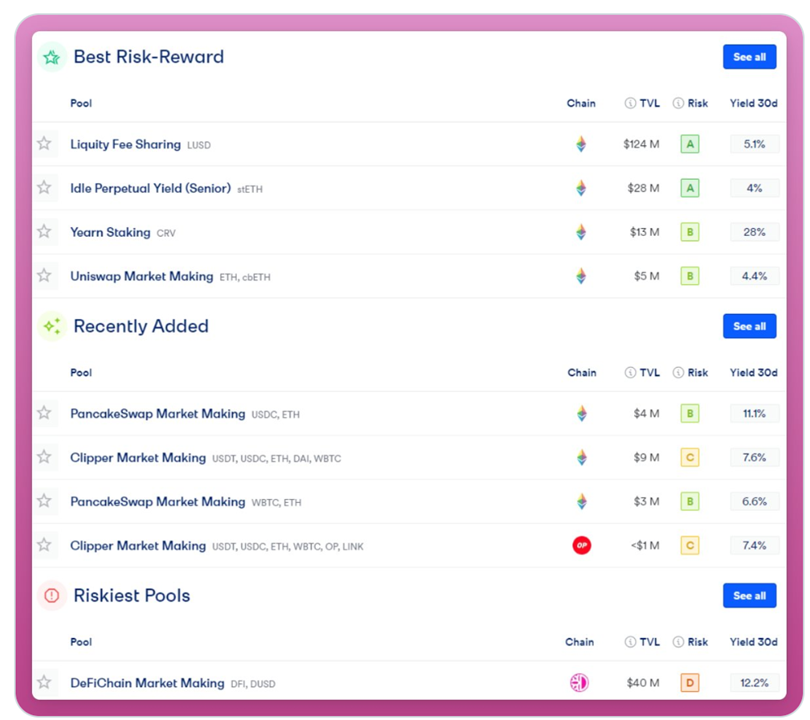
Task: Open Clipper Market Making pool with OP, LINK
Action: click(x=138, y=545)
